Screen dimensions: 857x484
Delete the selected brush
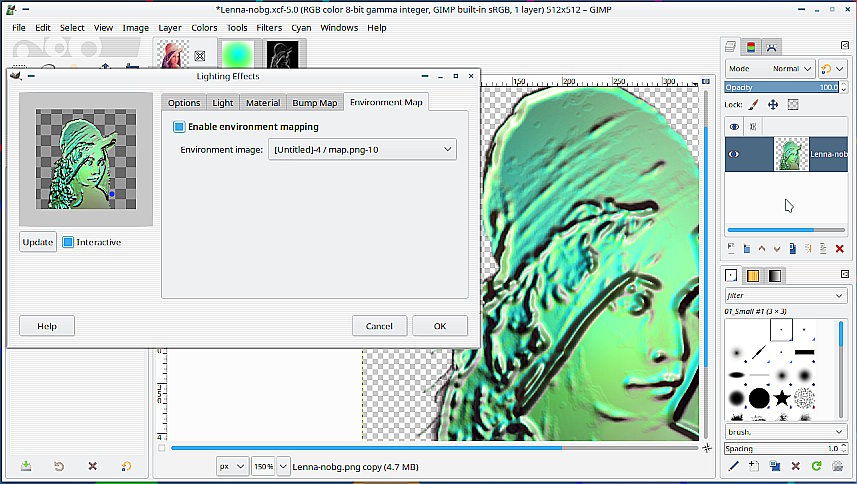795,466
